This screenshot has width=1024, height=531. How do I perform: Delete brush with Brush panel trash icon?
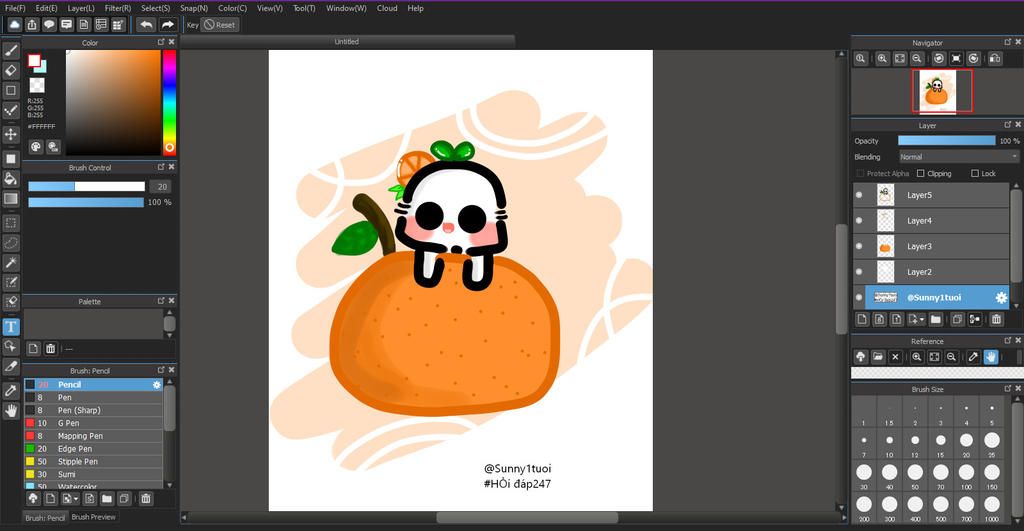coord(146,499)
